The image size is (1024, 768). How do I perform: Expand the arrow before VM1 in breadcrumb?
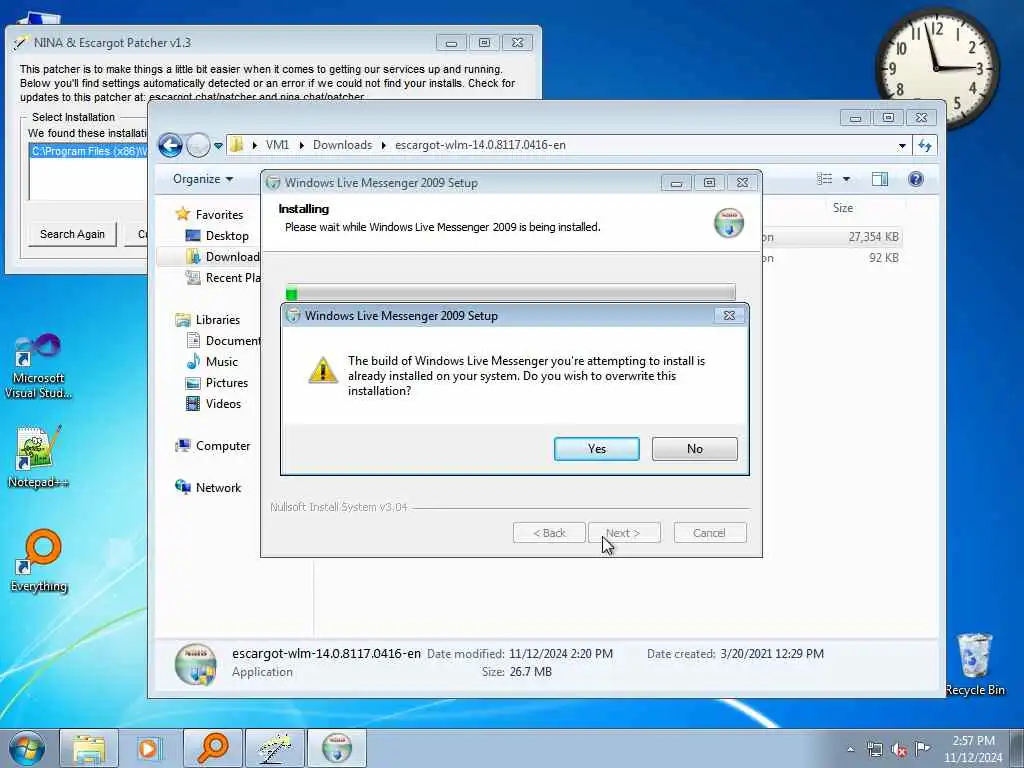click(255, 145)
